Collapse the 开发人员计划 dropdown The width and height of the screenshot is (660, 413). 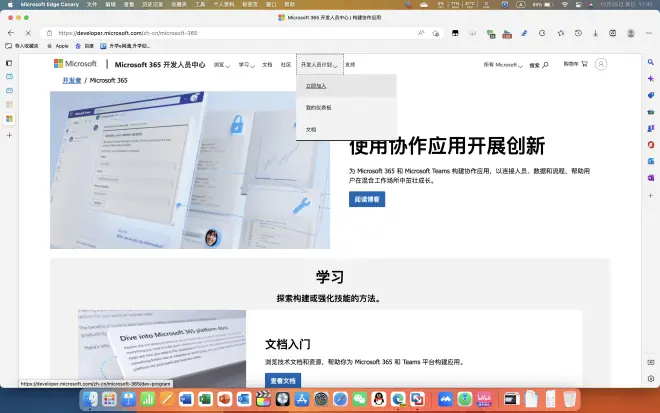[319, 64]
